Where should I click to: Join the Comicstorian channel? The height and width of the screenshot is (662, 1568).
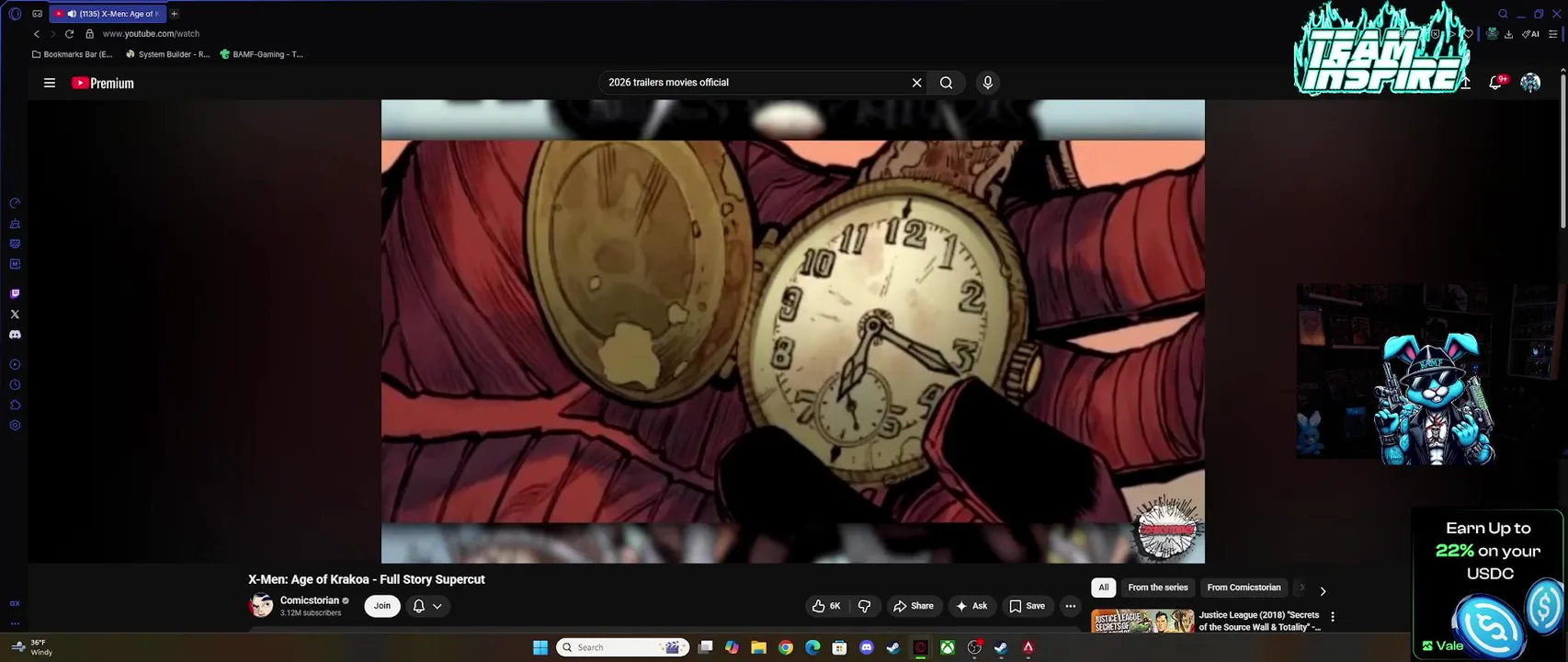(x=382, y=606)
